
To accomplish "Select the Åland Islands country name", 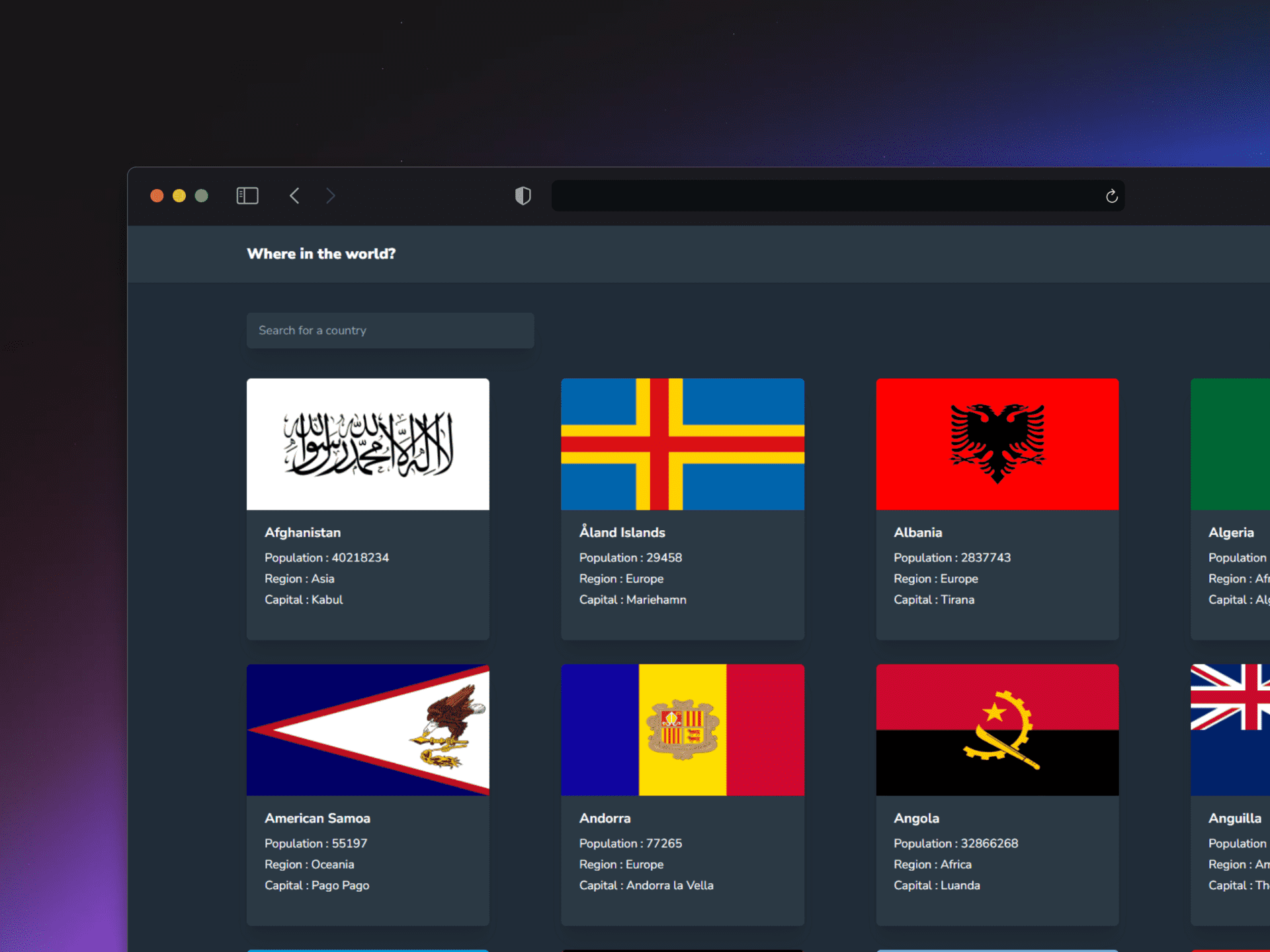I will (622, 532).
